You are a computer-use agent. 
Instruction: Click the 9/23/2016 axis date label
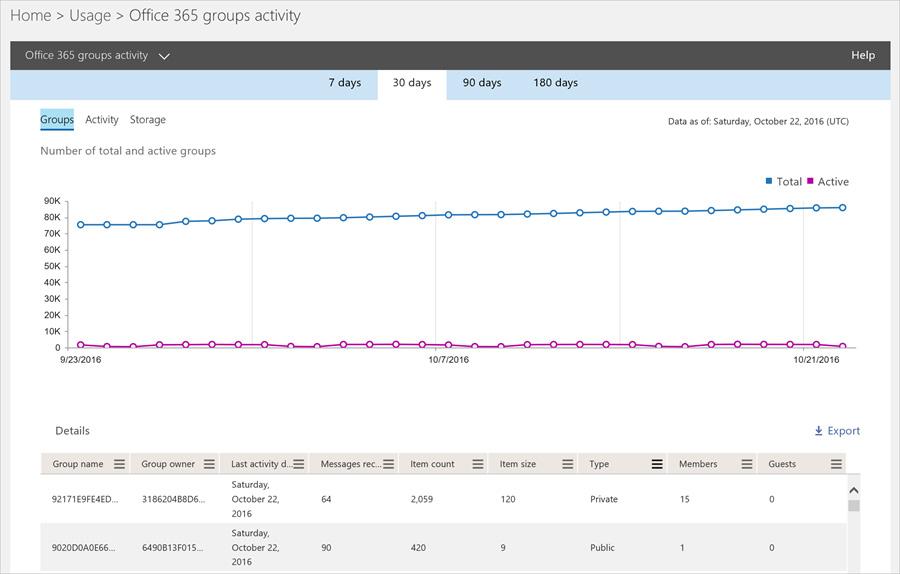coord(80,360)
